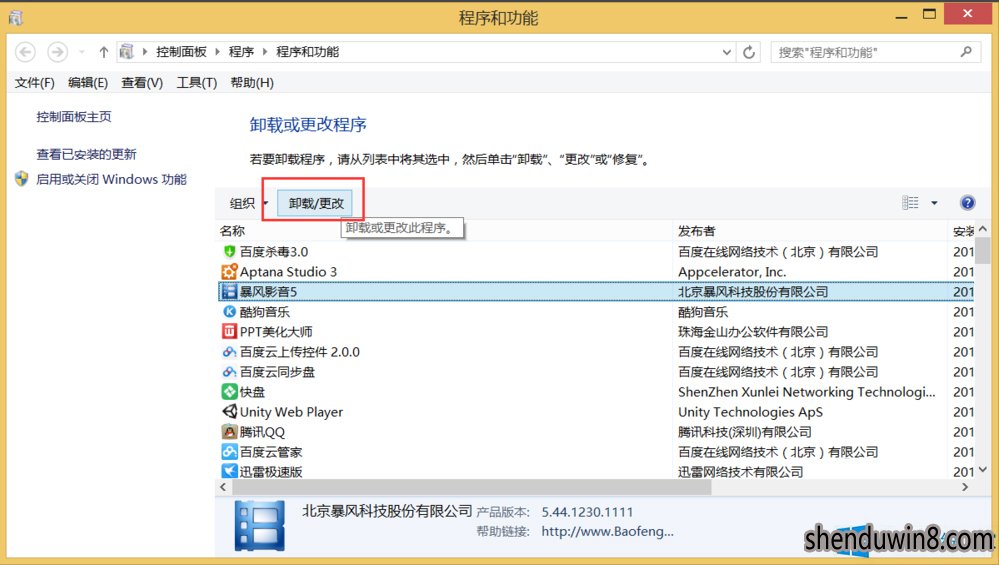Image resolution: width=999 pixels, height=565 pixels.
Task: Click the horizontal scrollbar right arrow
Action: point(966,487)
